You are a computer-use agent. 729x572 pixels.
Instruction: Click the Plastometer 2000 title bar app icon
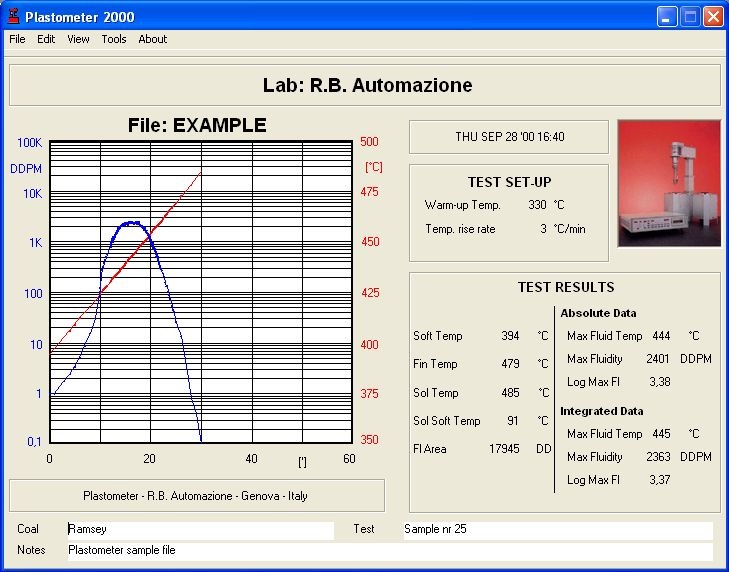[14, 17]
